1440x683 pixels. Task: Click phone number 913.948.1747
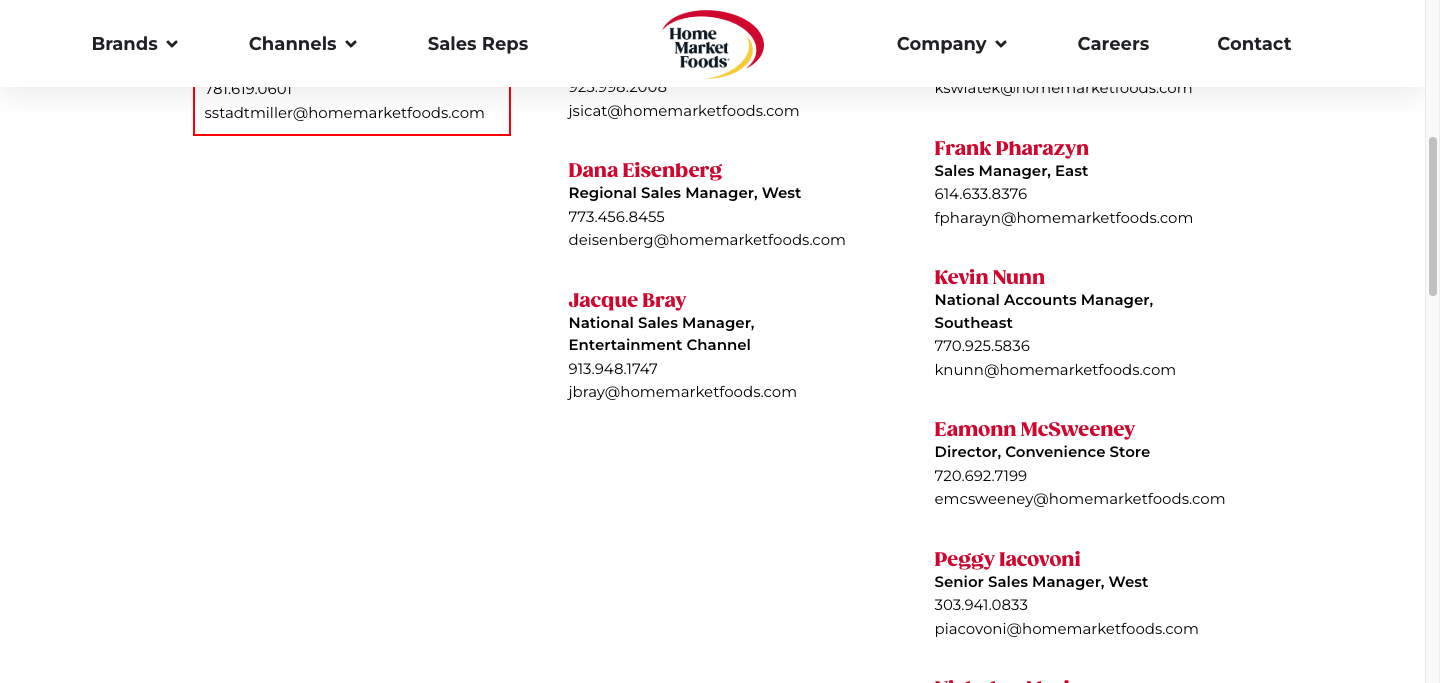tap(613, 369)
